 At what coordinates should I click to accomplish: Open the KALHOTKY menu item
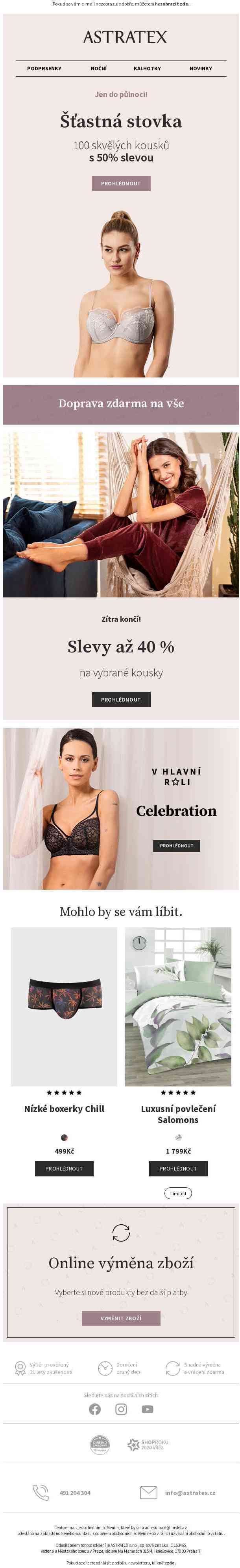point(148,69)
